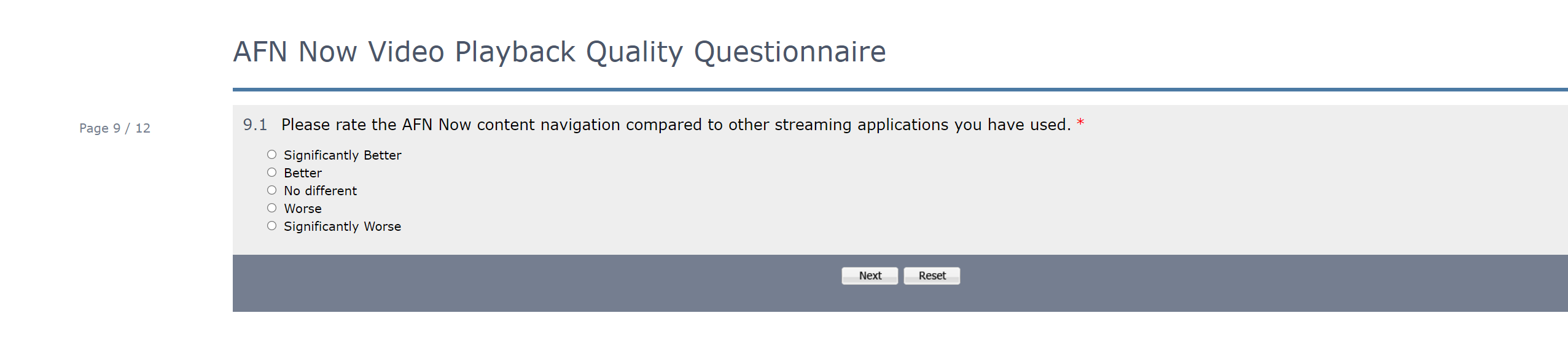Mark the Worse radio button
This screenshot has height=337, width=1568.
271,208
